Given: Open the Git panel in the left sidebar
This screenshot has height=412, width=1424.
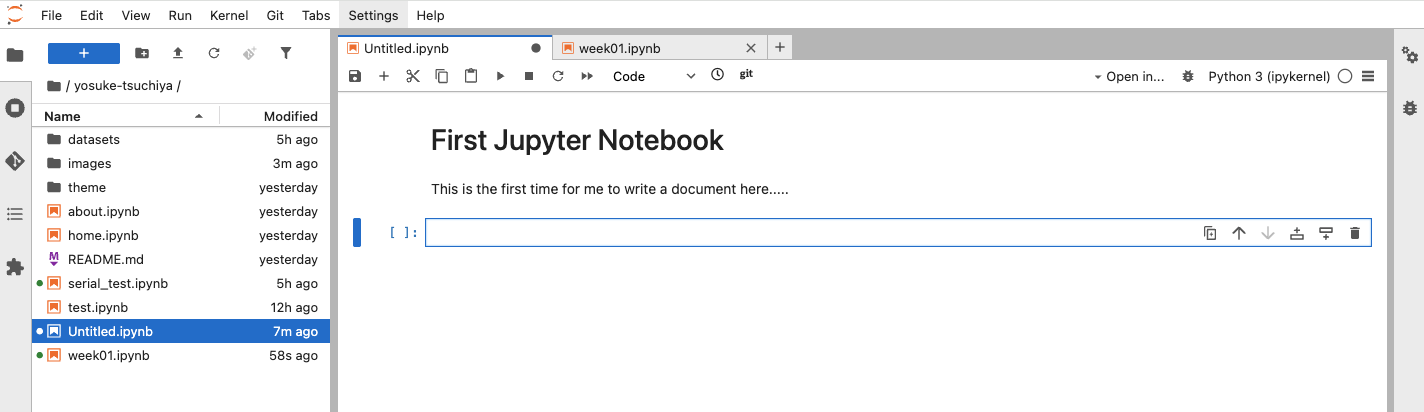Looking at the screenshot, I should click(15, 160).
